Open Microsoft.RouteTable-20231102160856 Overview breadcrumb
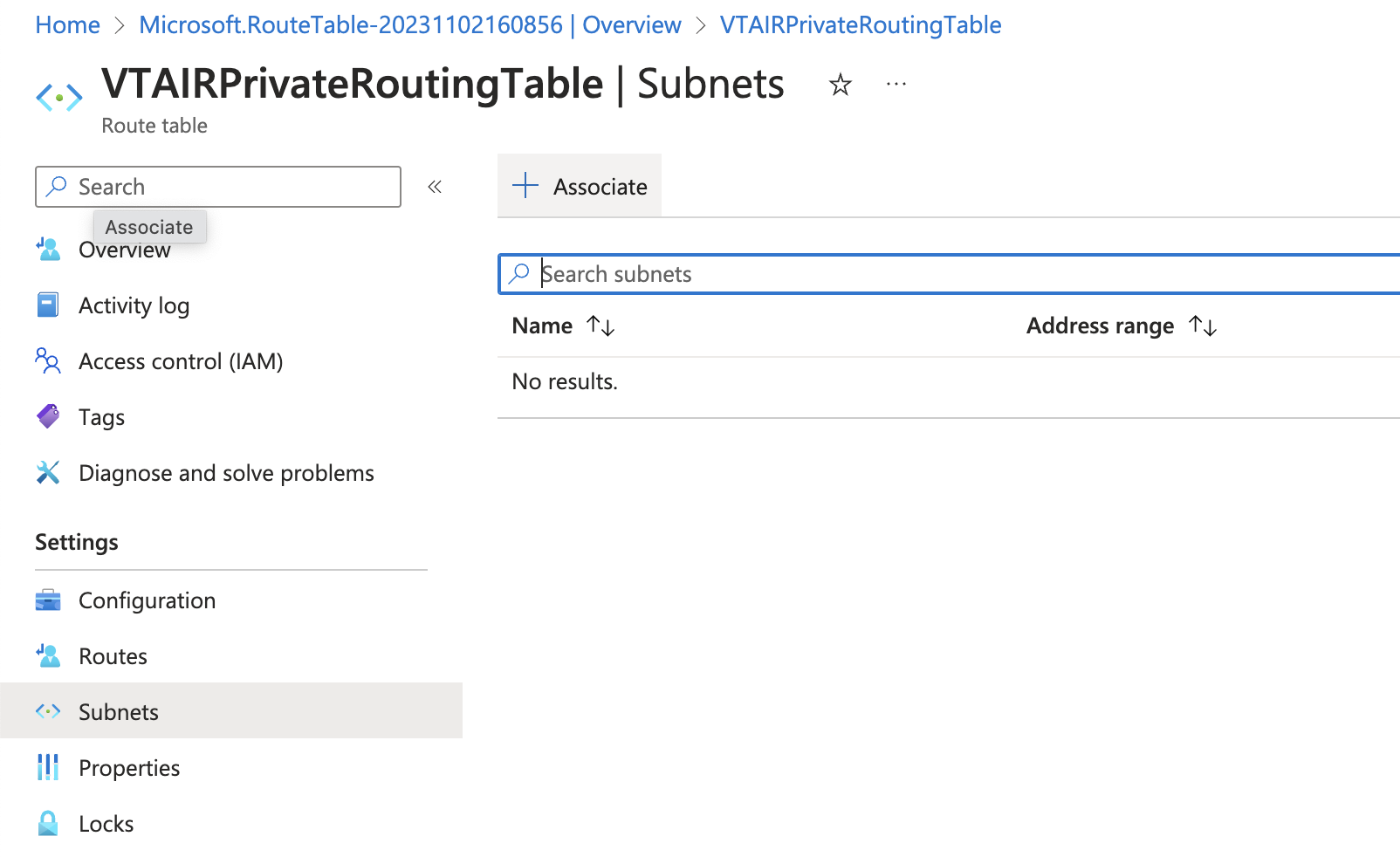The image size is (1400, 857). pos(410,25)
